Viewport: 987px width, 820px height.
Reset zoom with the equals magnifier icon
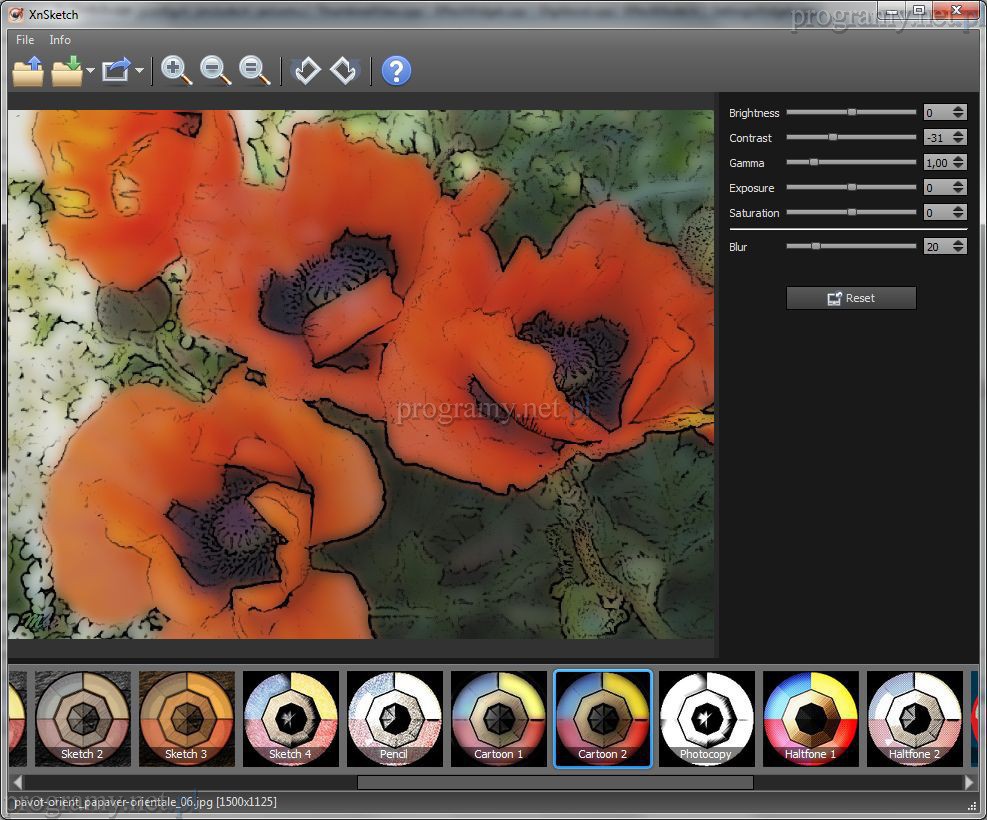[255, 71]
